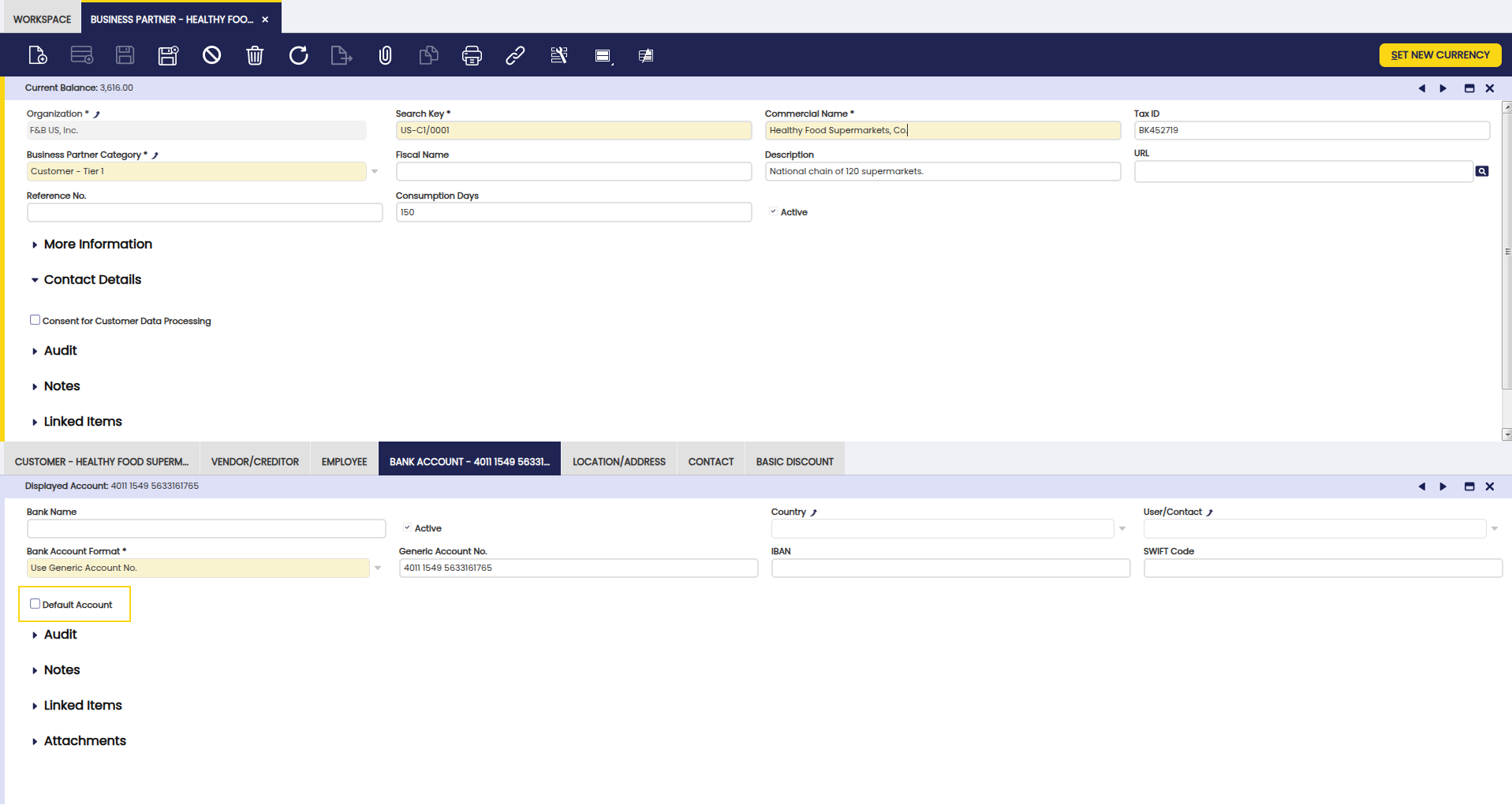The height and width of the screenshot is (805, 1512).
Task: Click the form view toggle toolbar icon
Action: click(x=603, y=55)
